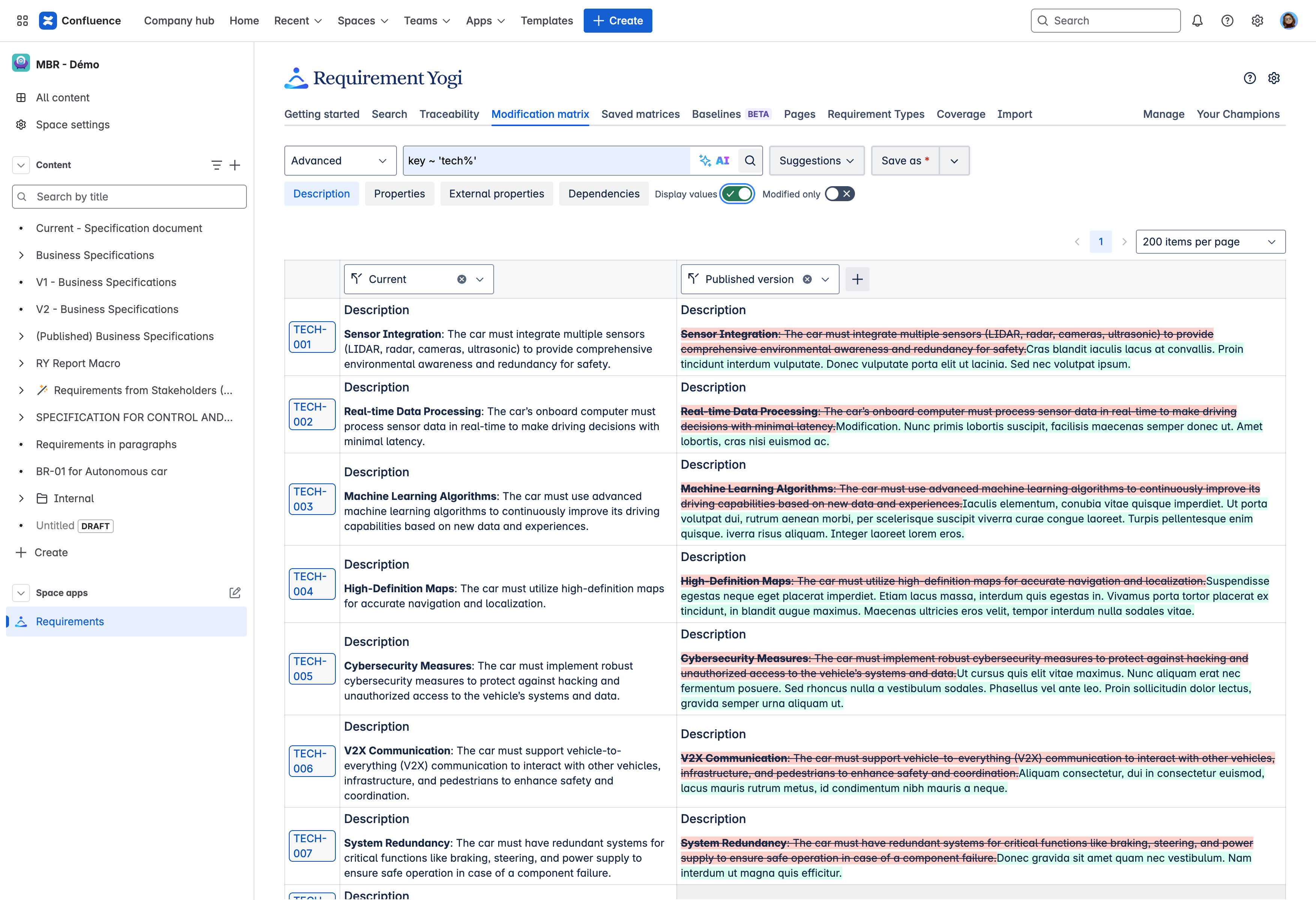
Task: Open the app switcher grid icon
Action: pos(22,21)
